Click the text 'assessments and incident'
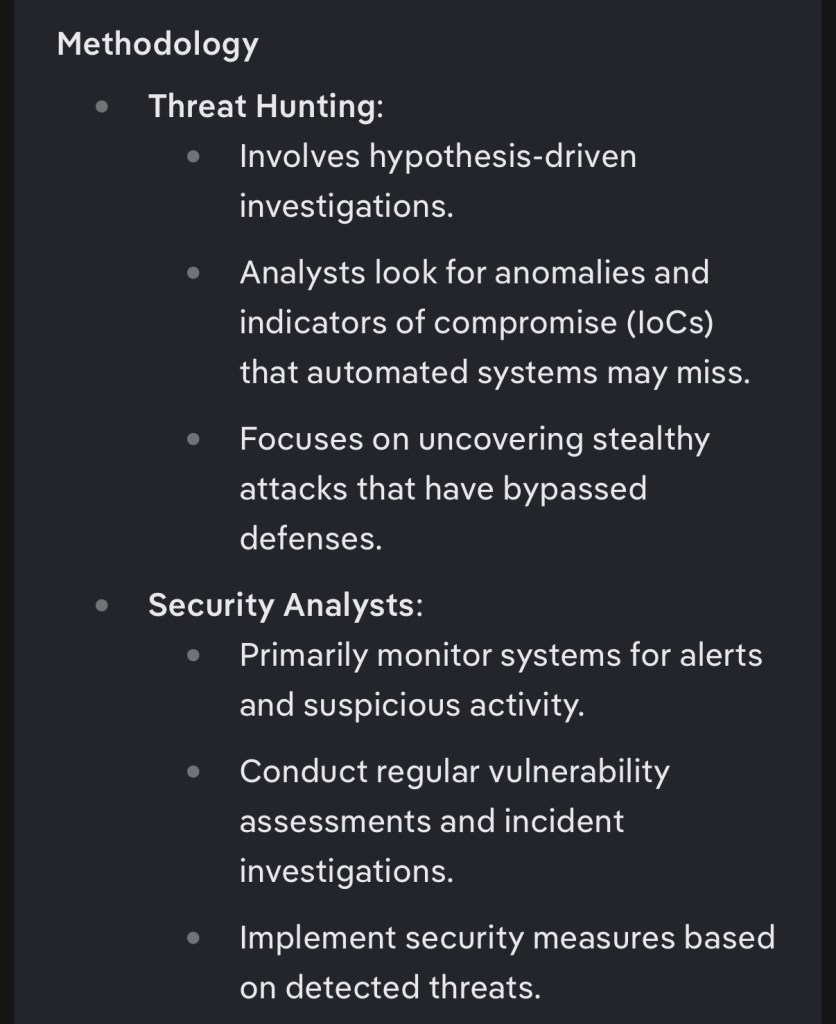 (432, 821)
